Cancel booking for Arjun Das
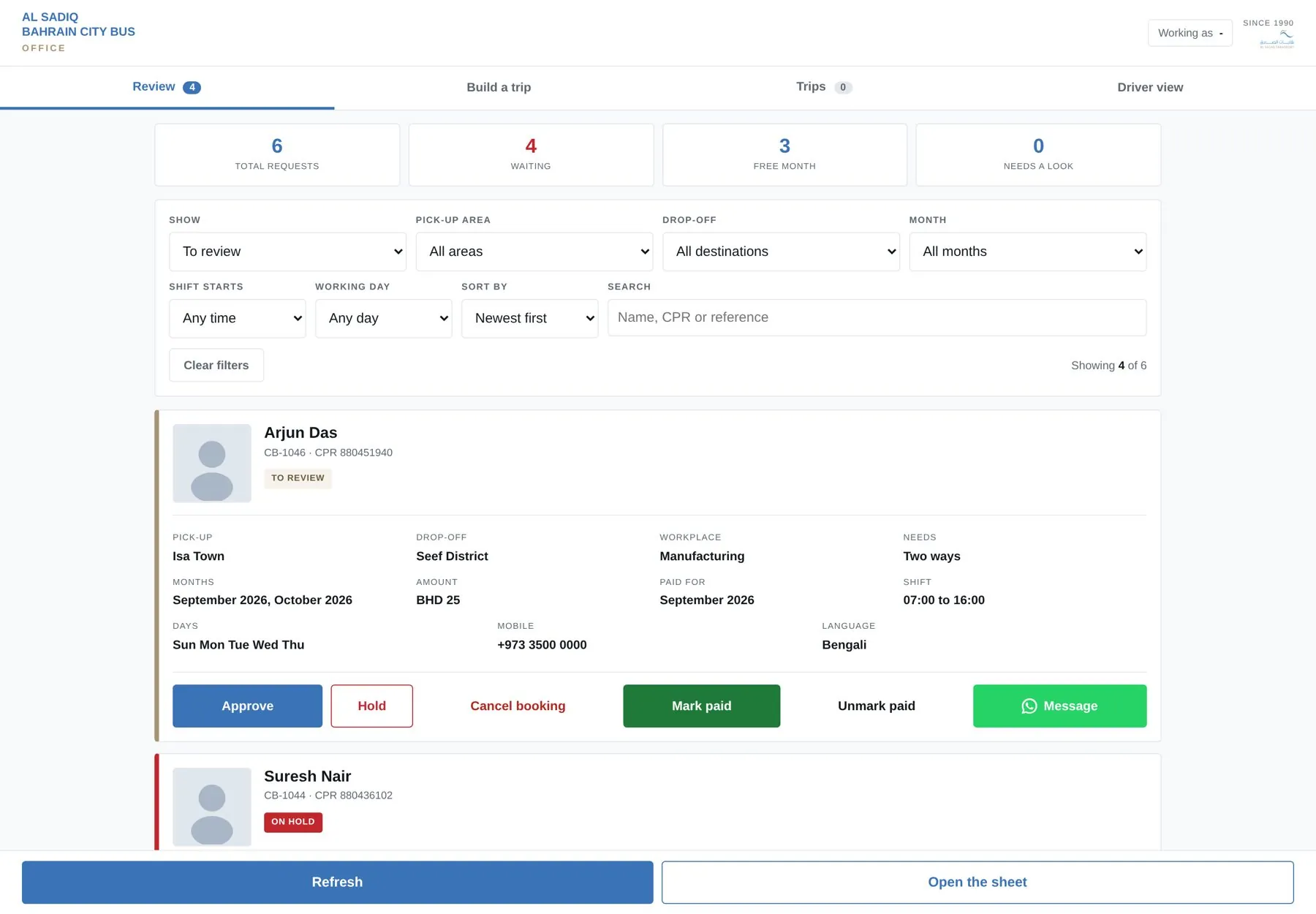Screen dimensions: 1316x914 point(518,706)
